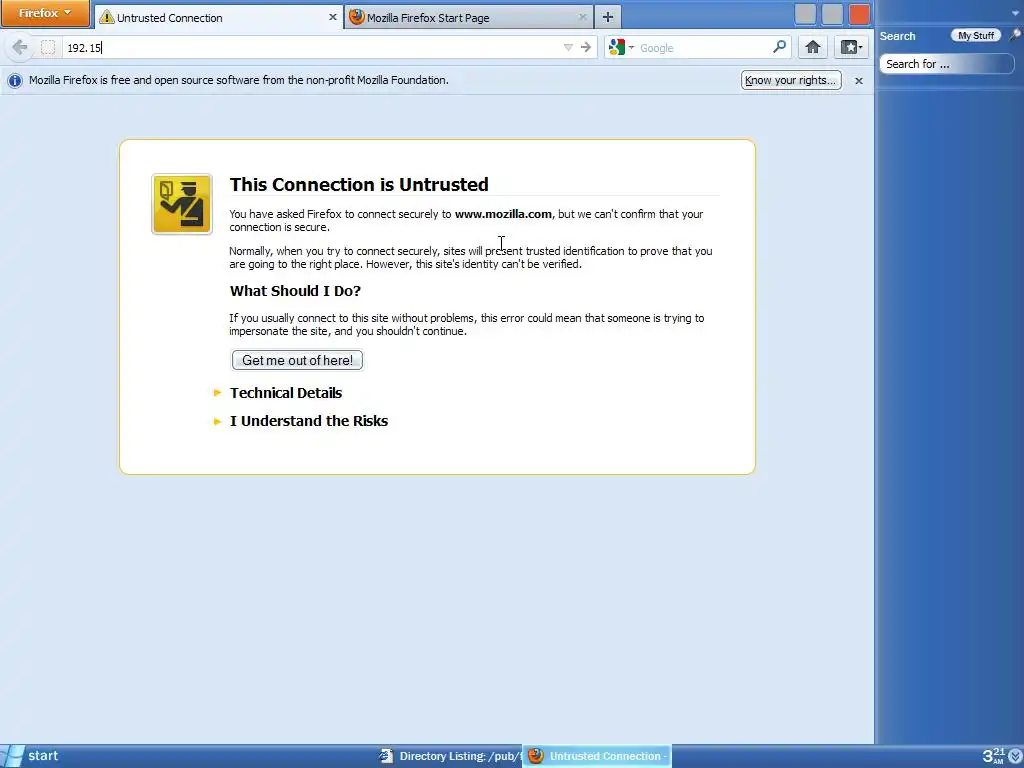The width and height of the screenshot is (1024, 768).
Task: Switch to Directory Listing taskbar window
Action: coord(451,756)
